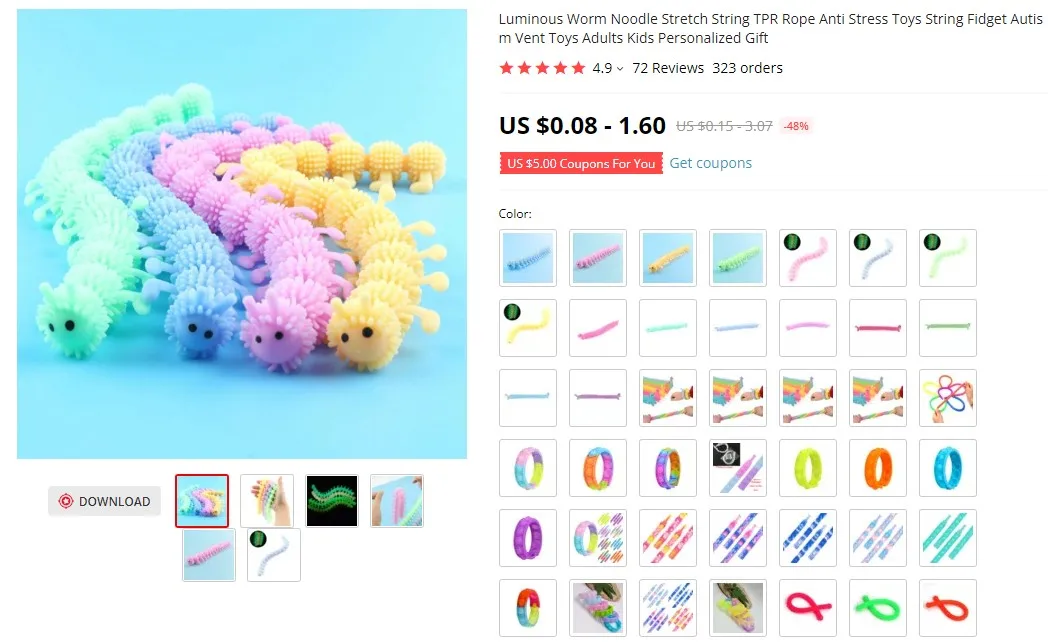Pick the yellow caterpillar color option
This screenshot has height=642, width=1048.
(668, 258)
